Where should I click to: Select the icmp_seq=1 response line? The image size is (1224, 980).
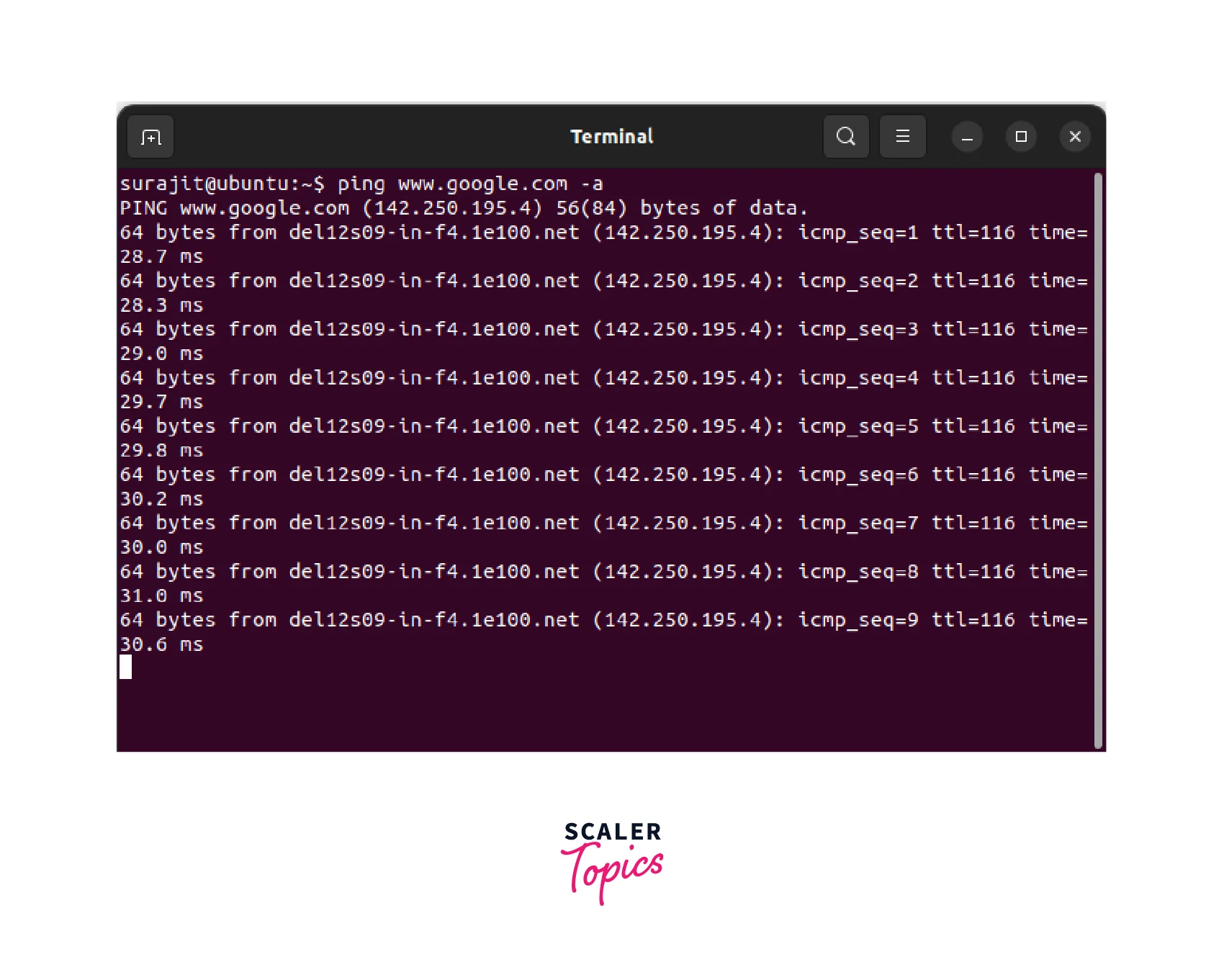[x=603, y=244]
